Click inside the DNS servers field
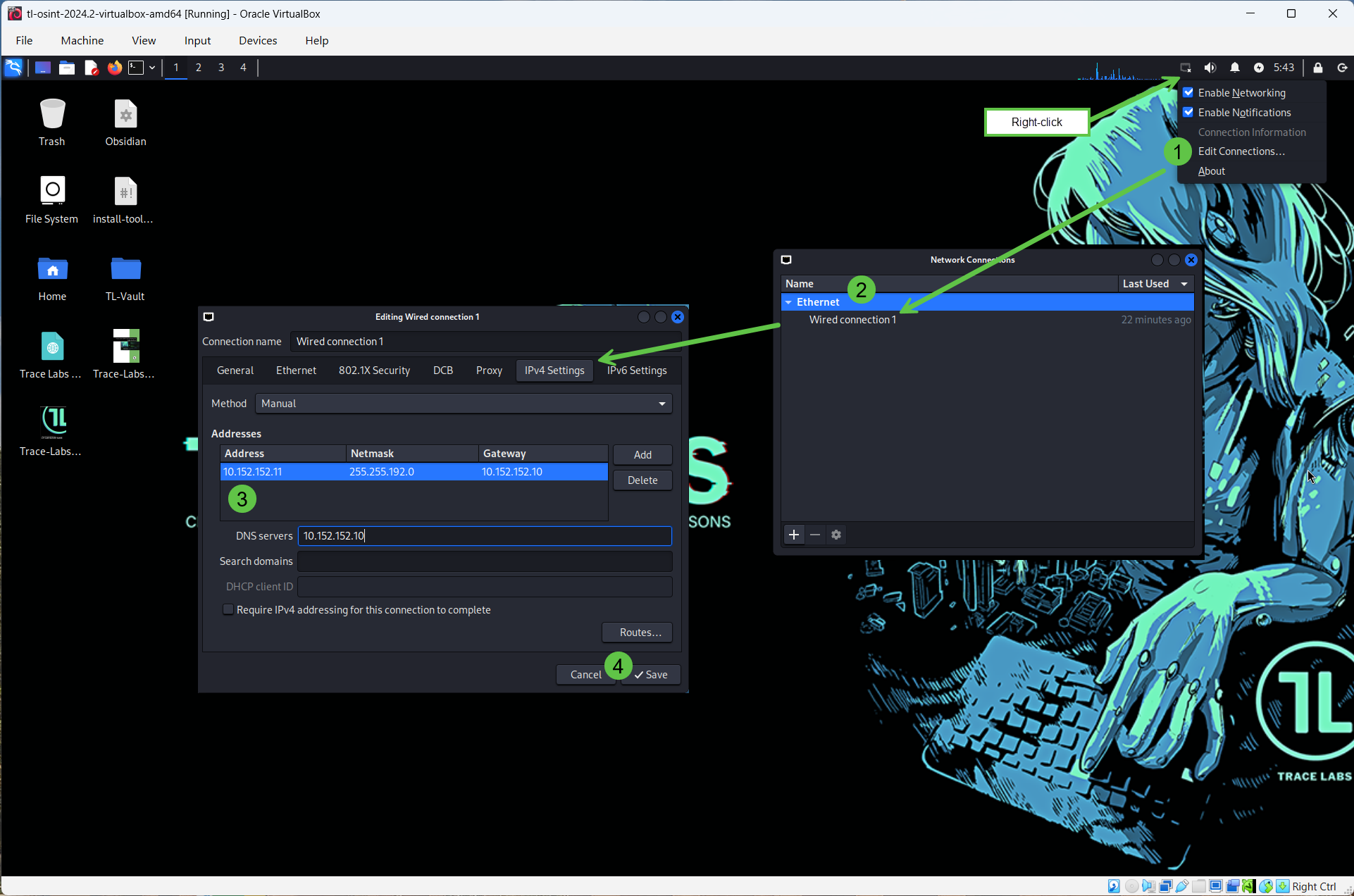Image resolution: width=1354 pixels, height=896 pixels. click(484, 535)
